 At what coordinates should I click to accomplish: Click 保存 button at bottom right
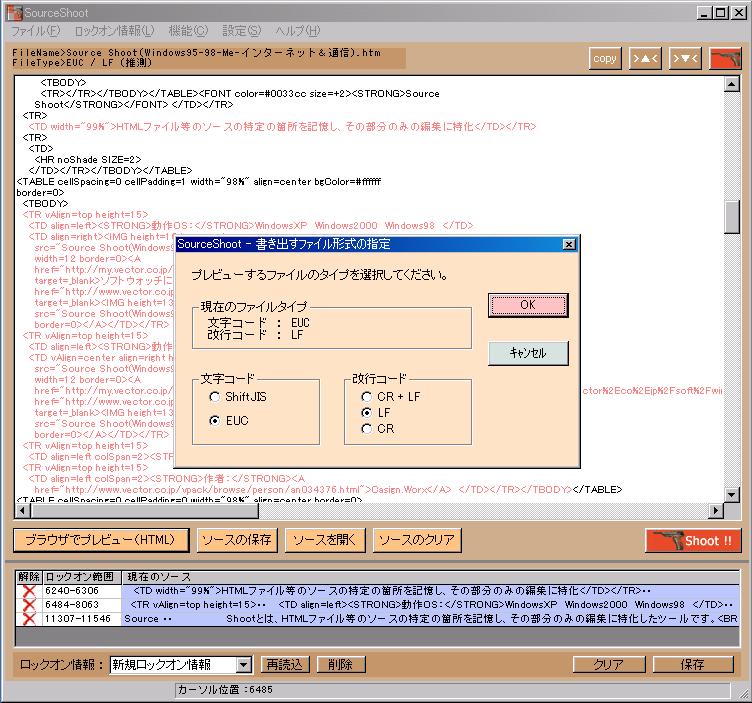click(x=693, y=665)
